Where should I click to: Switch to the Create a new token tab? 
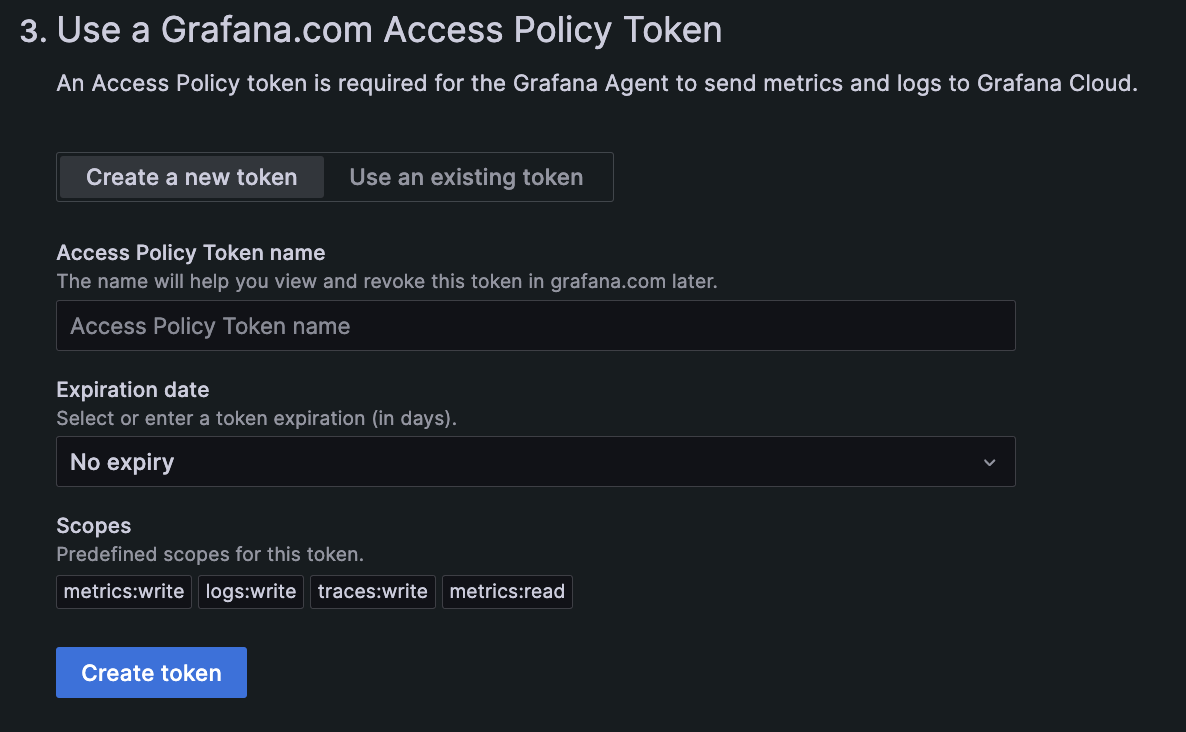(191, 177)
